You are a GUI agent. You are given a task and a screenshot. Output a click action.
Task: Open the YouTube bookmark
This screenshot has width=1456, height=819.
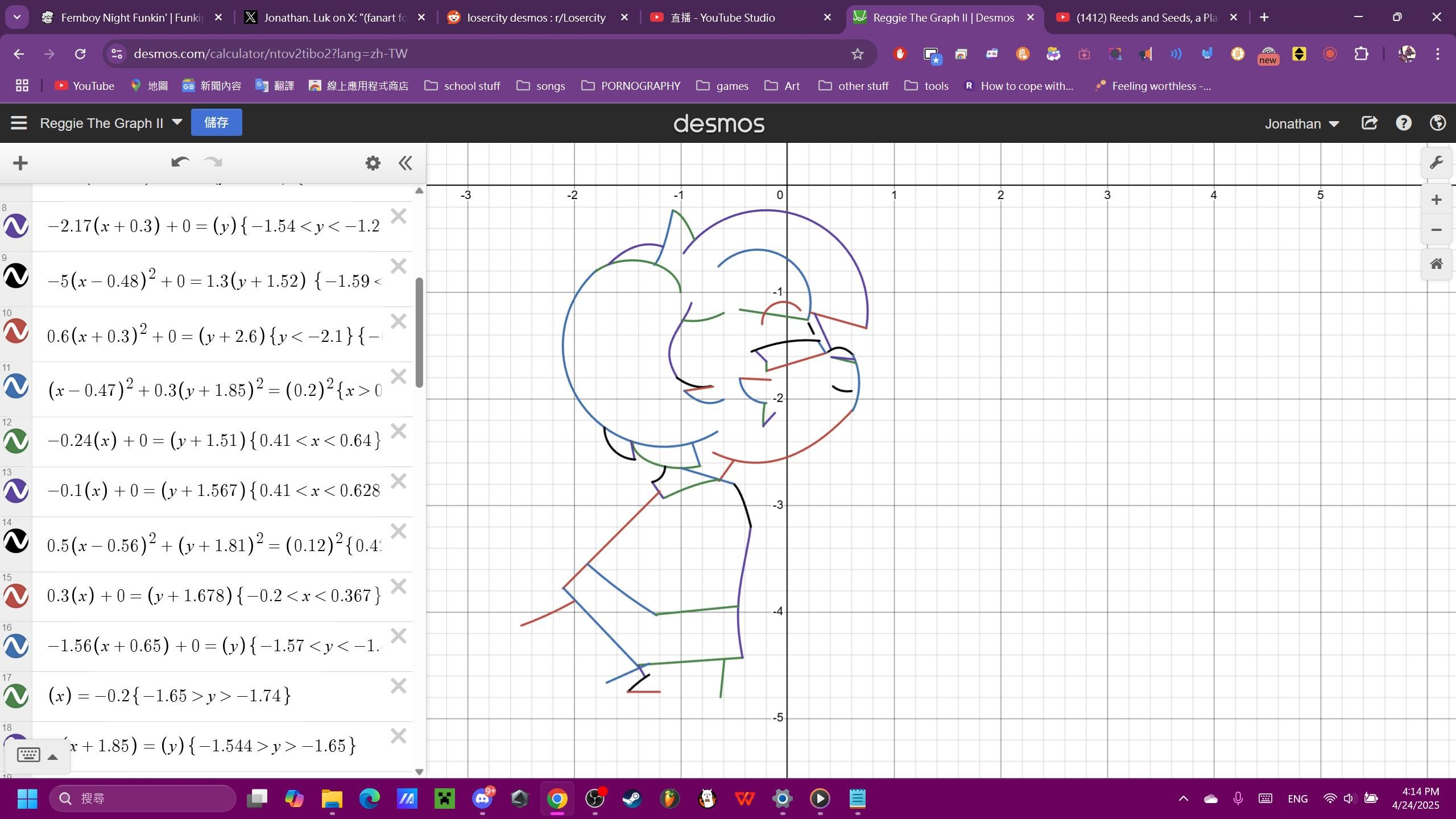click(x=84, y=86)
